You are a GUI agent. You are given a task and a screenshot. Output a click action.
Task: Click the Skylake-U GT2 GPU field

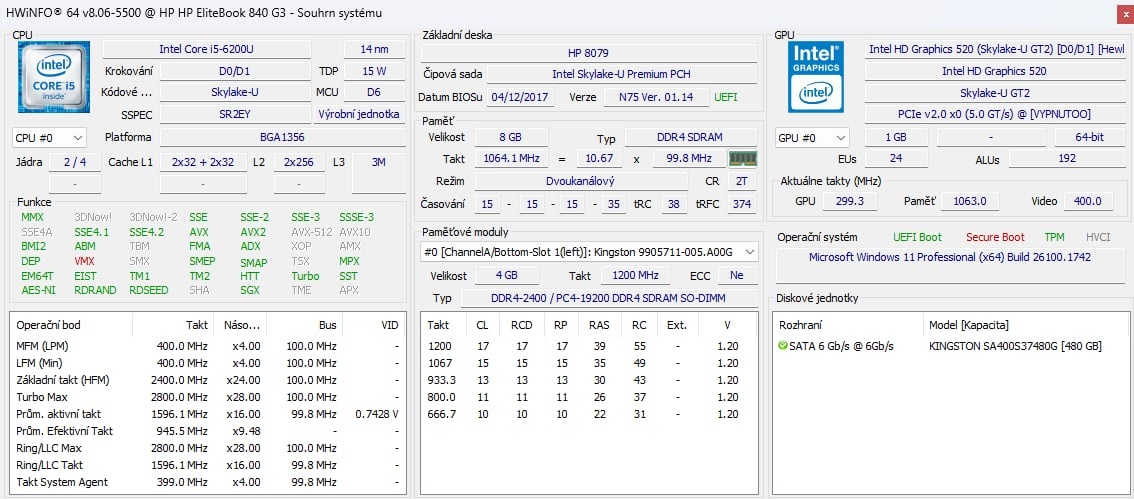[994, 93]
